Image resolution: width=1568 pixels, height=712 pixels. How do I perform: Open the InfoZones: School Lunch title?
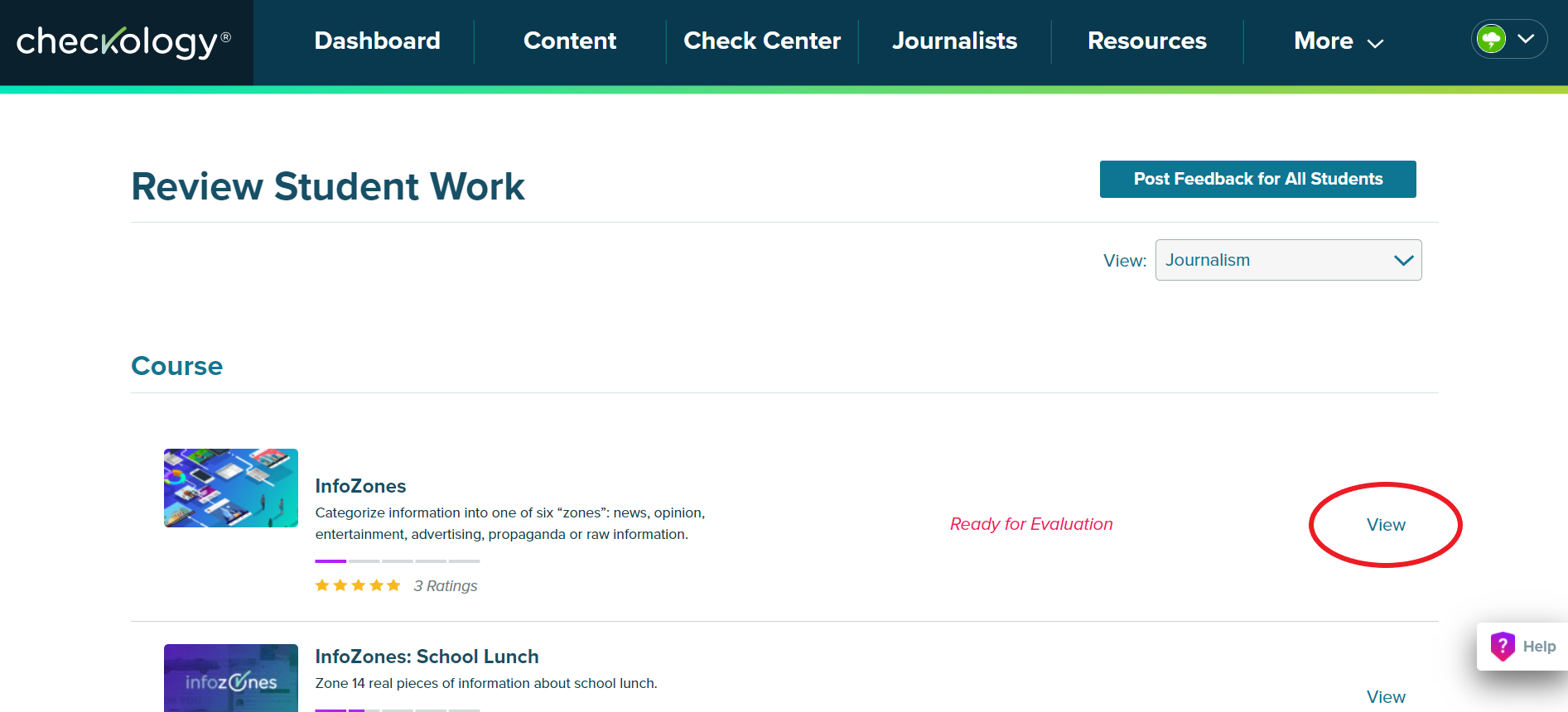tap(427, 657)
